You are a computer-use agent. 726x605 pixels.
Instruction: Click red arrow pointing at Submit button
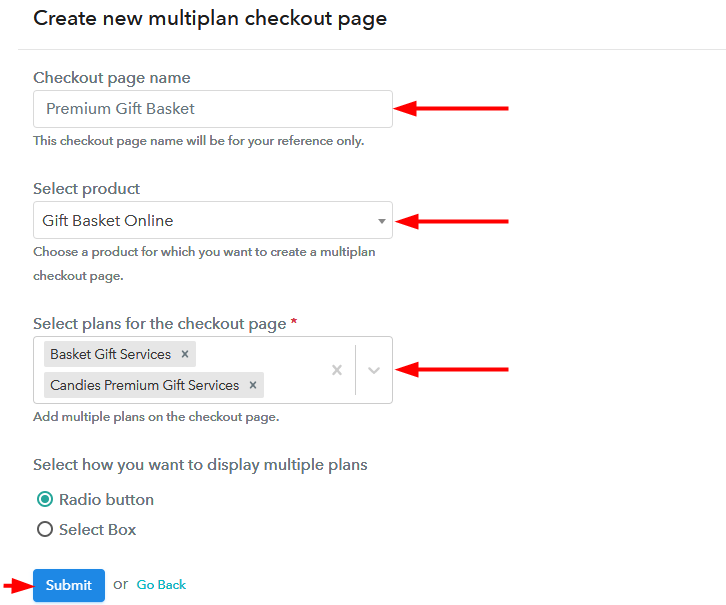pyautogui.click(x=15, y=585)
